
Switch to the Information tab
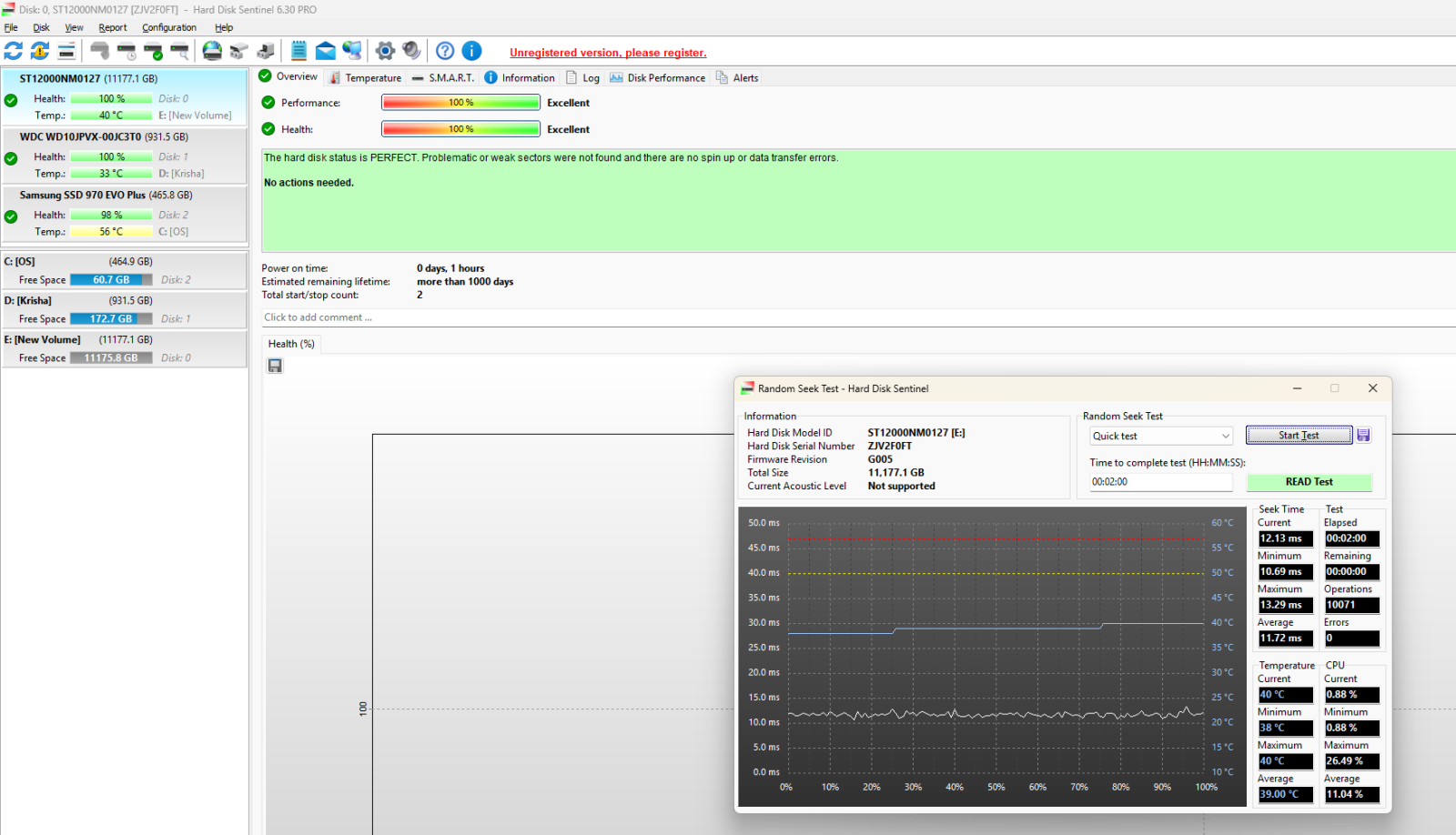tap(520, 77)
